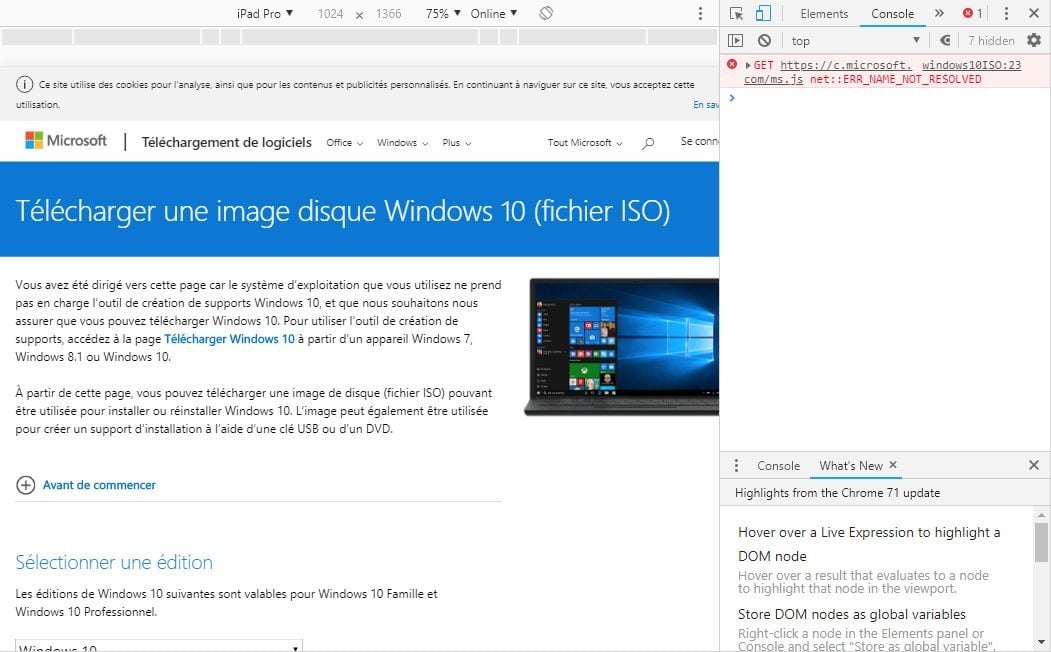Click the live expression eye icon
Image resolution: width=1051 pixels, height=652 pixels.
tap(945, 40)
